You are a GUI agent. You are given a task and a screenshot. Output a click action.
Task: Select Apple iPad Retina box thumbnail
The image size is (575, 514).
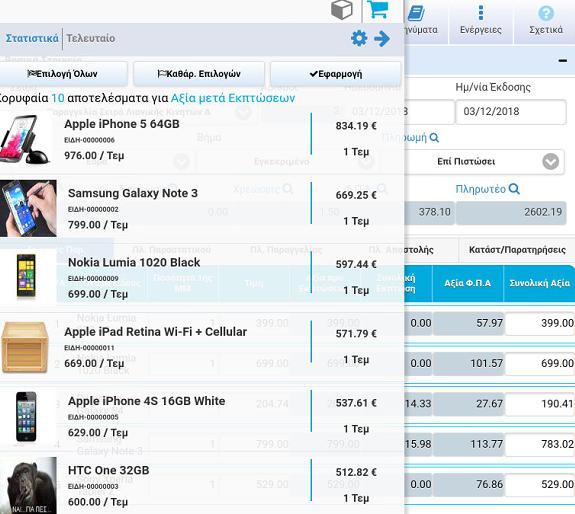25,347
